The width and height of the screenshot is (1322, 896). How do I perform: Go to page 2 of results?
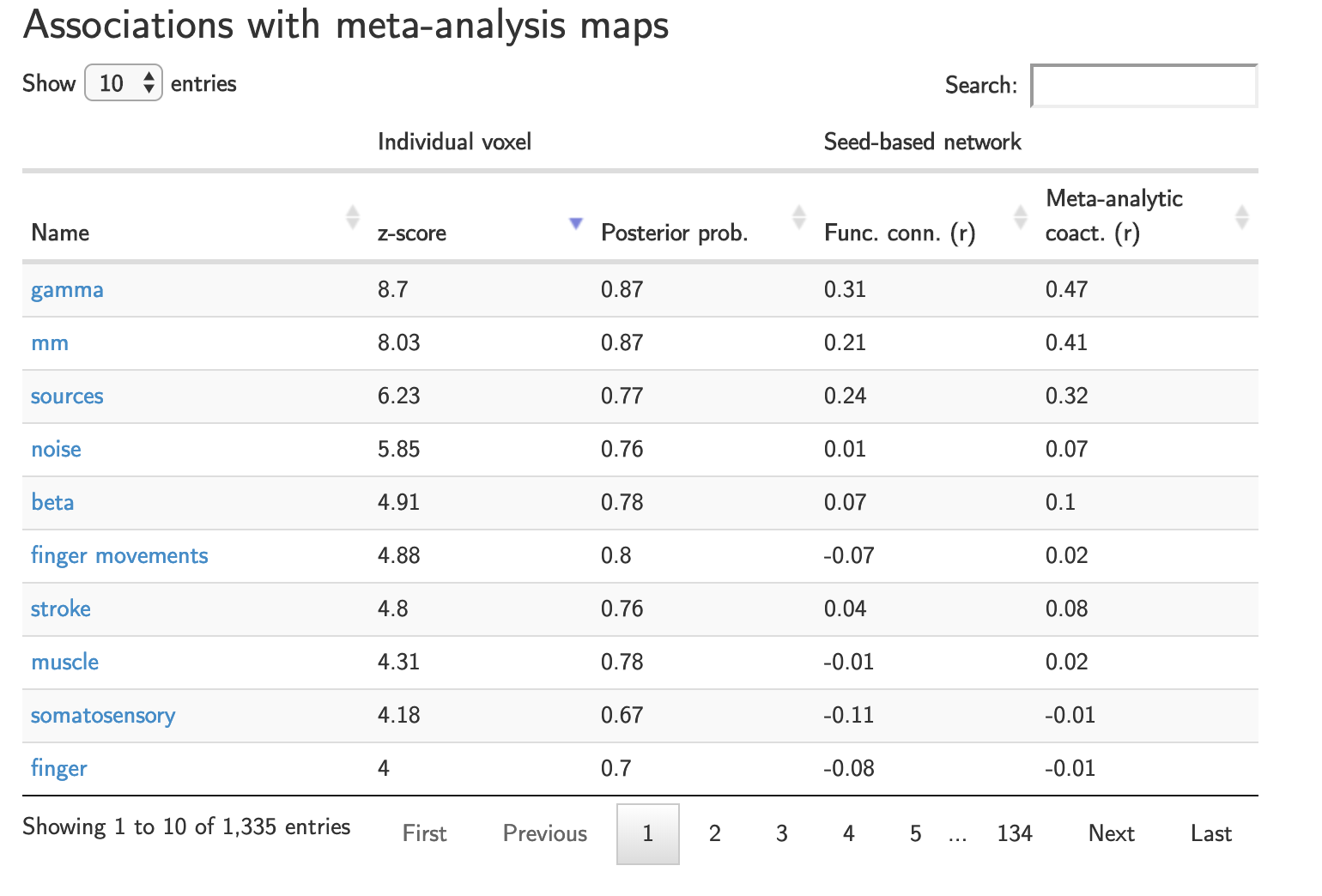point(714,833)
